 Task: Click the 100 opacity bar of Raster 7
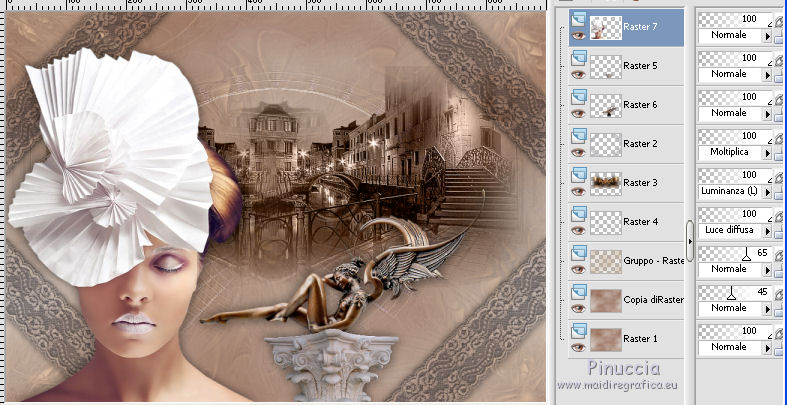click(x=735, y=19)
